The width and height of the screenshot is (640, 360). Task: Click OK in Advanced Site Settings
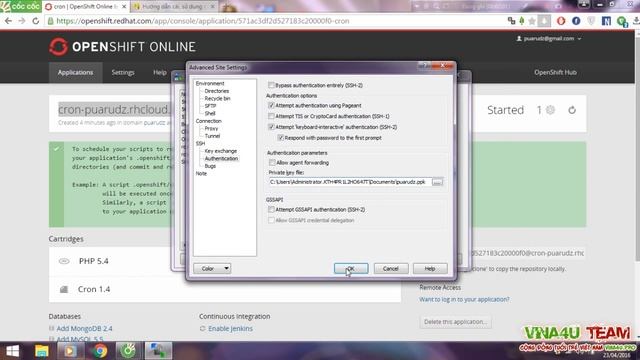(x=351, y=269)
